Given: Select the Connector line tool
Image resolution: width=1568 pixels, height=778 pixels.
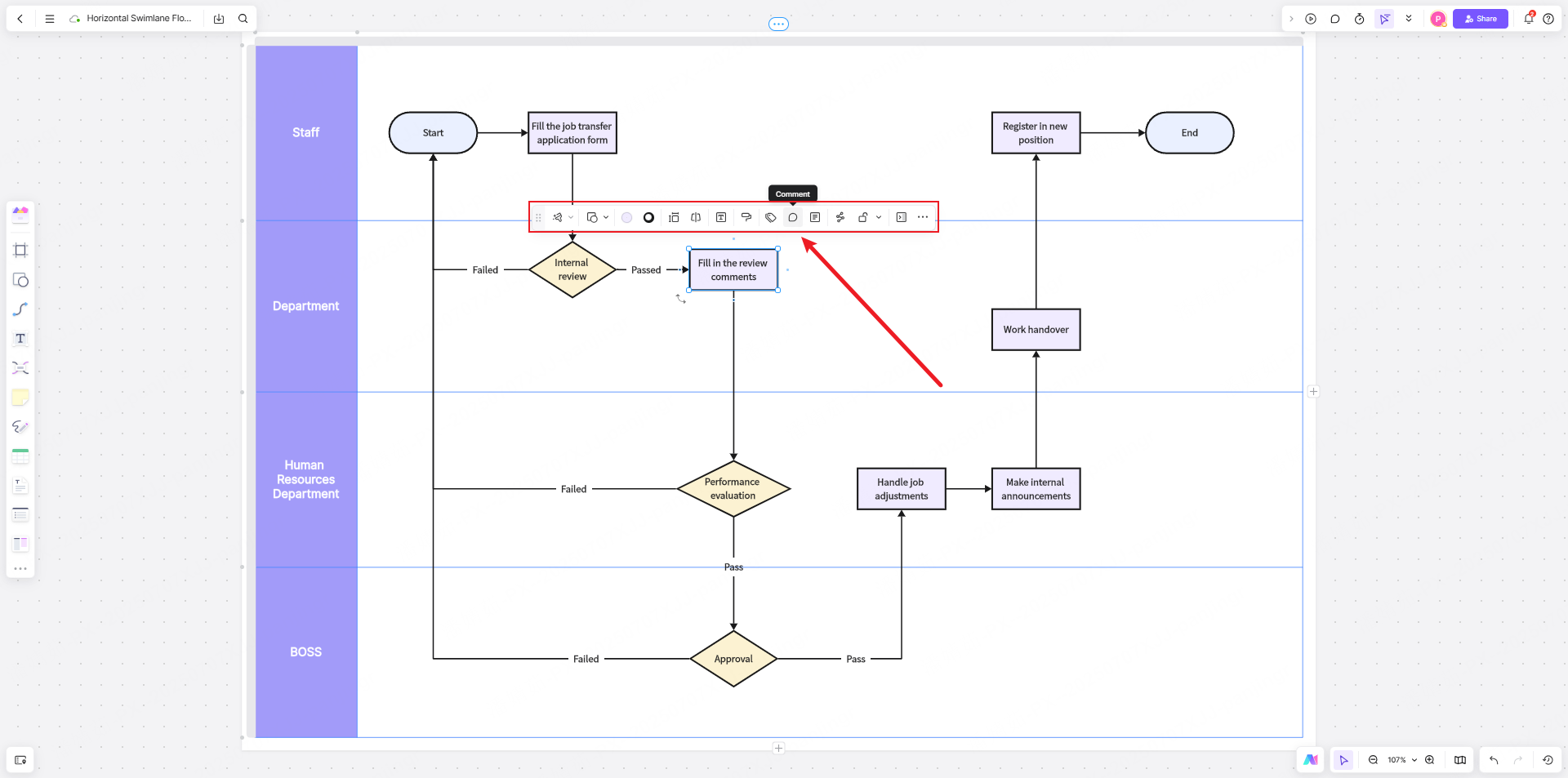Looking at the screenshot, I should [20, 309].
